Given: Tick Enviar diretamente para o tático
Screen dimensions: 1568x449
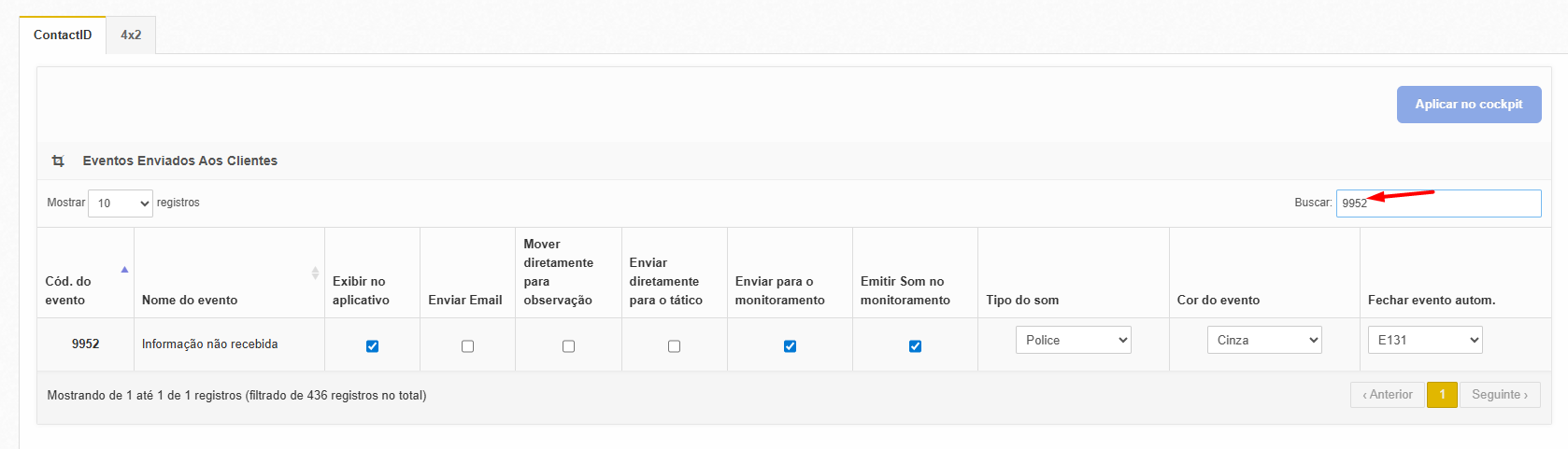Looking at the screenshot, I should tap(674, 346).
